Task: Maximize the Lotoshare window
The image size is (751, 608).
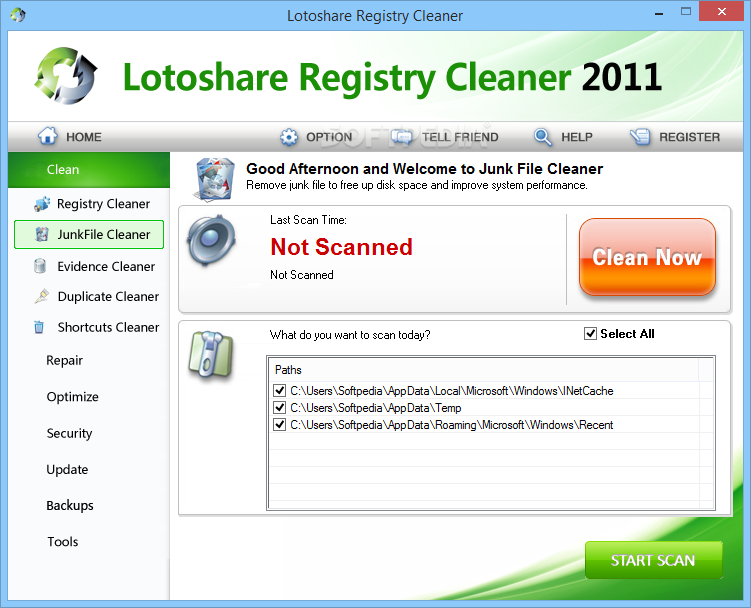Action: coord(686,12)
